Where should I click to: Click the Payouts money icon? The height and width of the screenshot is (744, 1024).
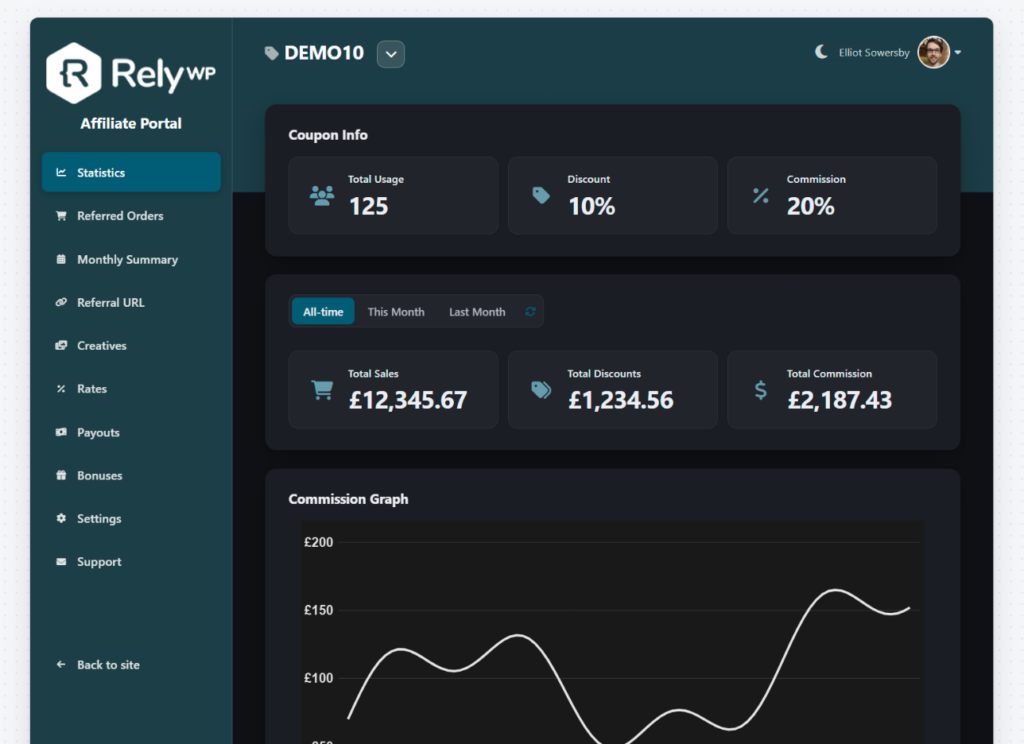point(61,432)
